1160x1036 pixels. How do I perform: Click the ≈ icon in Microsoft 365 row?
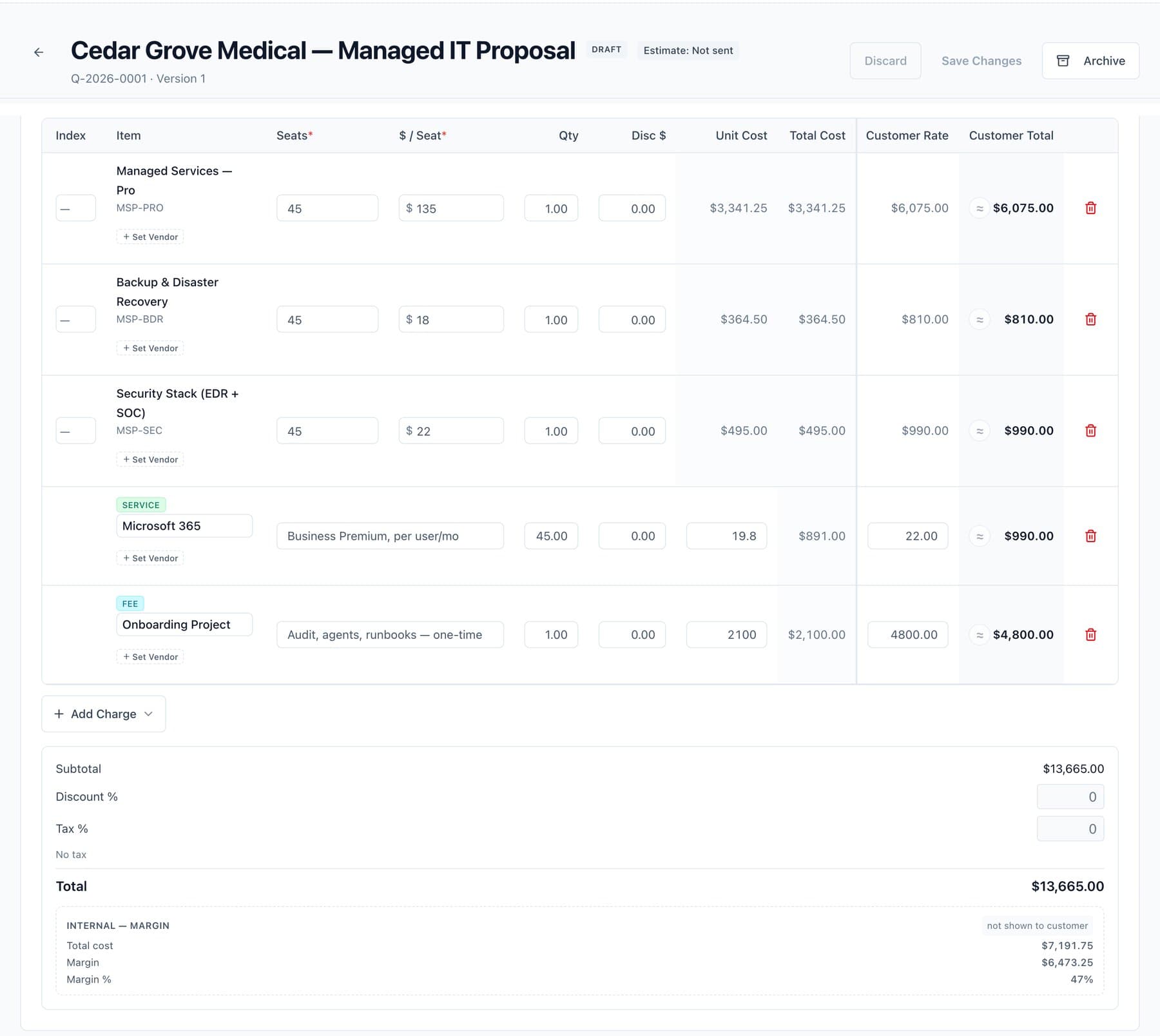(x=980, y=536)
